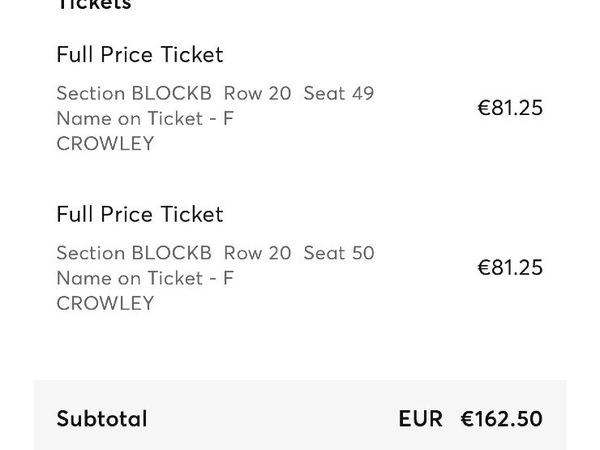Select CROWLEY under the Seat 49 ticket
Screen dimensions: 600x450
[x=105, y=144]
